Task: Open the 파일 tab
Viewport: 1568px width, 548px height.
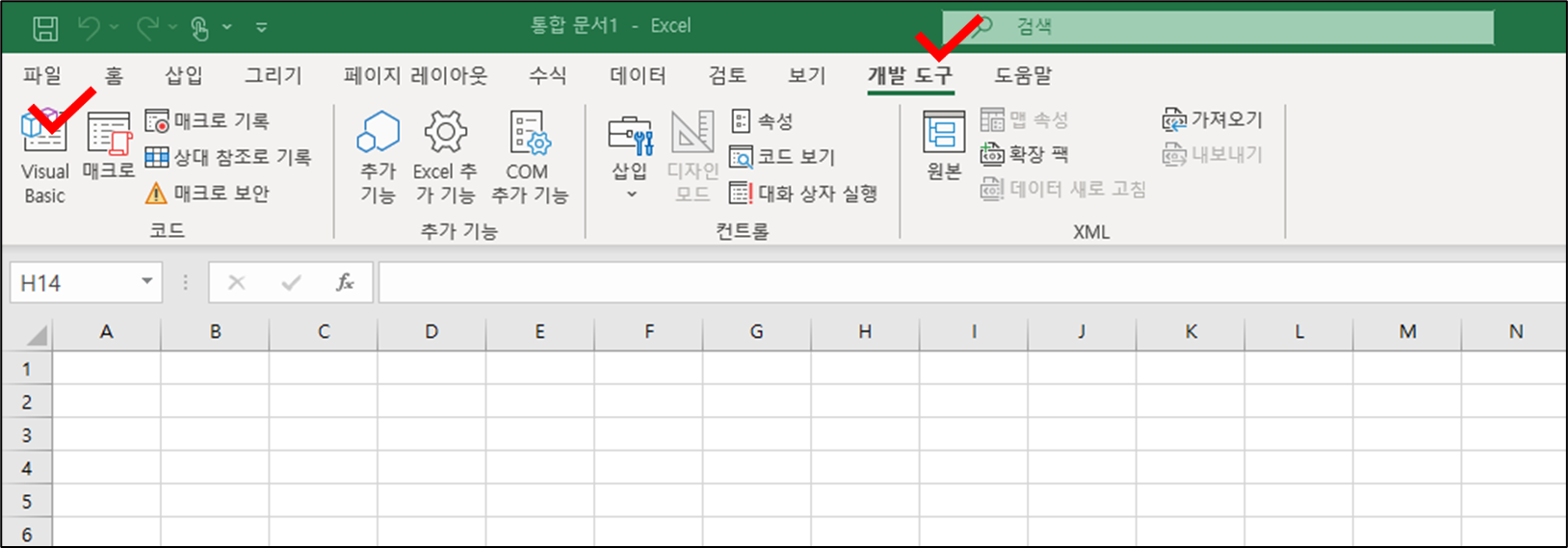Action: [x=42, y=75]
